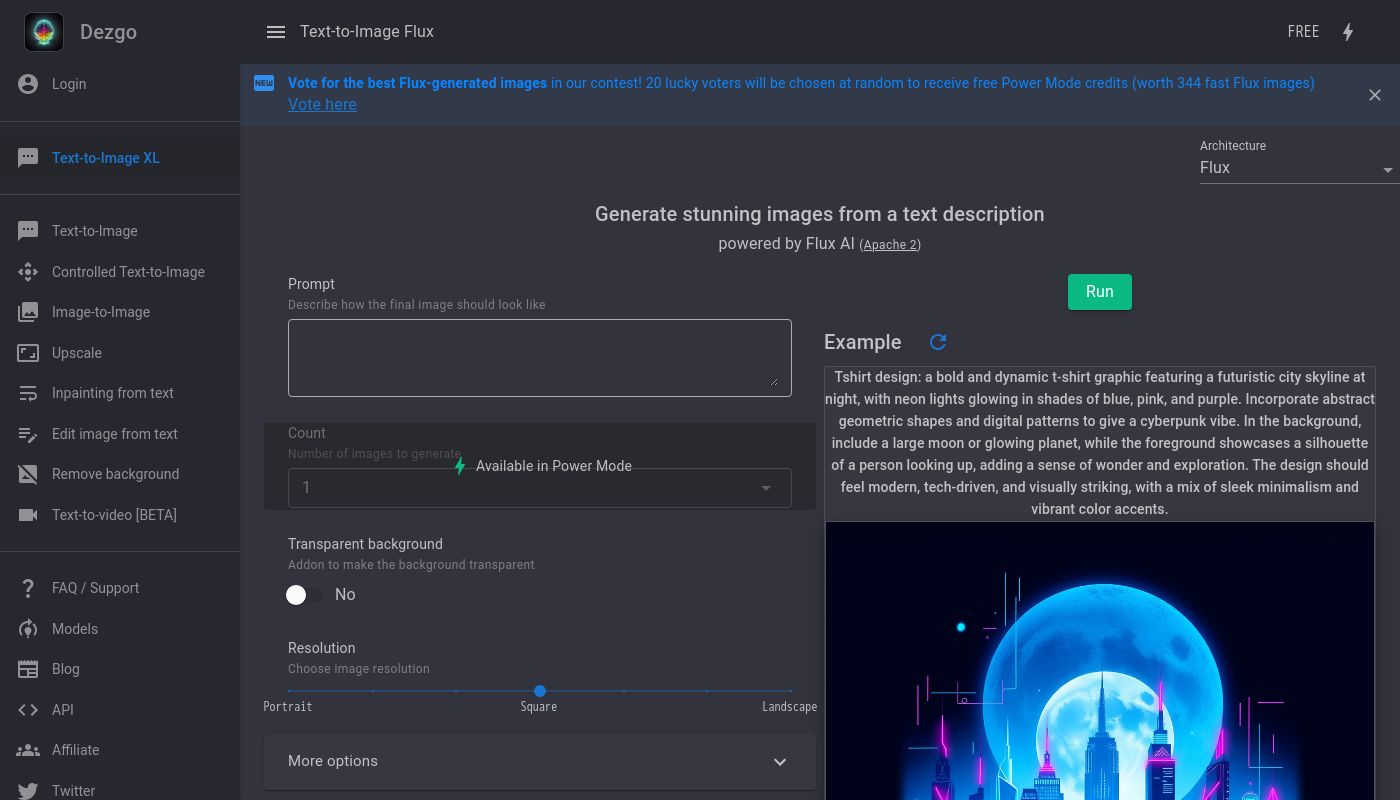Click the Controlled Text-to-Image icon
The image size is (1400, 800).
pos(28,272)
